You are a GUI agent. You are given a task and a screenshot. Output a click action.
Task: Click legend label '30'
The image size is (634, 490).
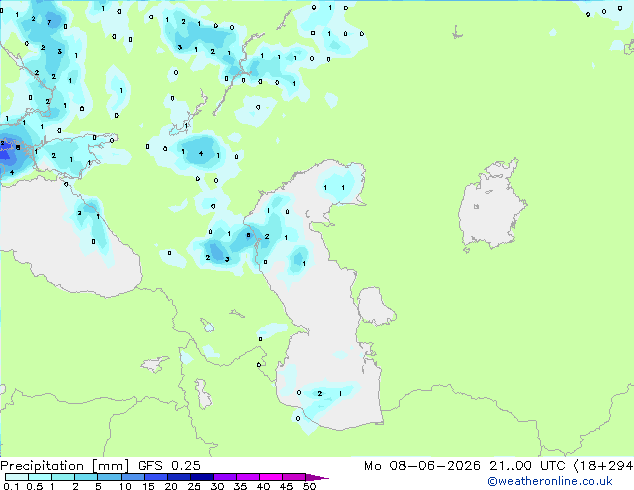[217, 486]
